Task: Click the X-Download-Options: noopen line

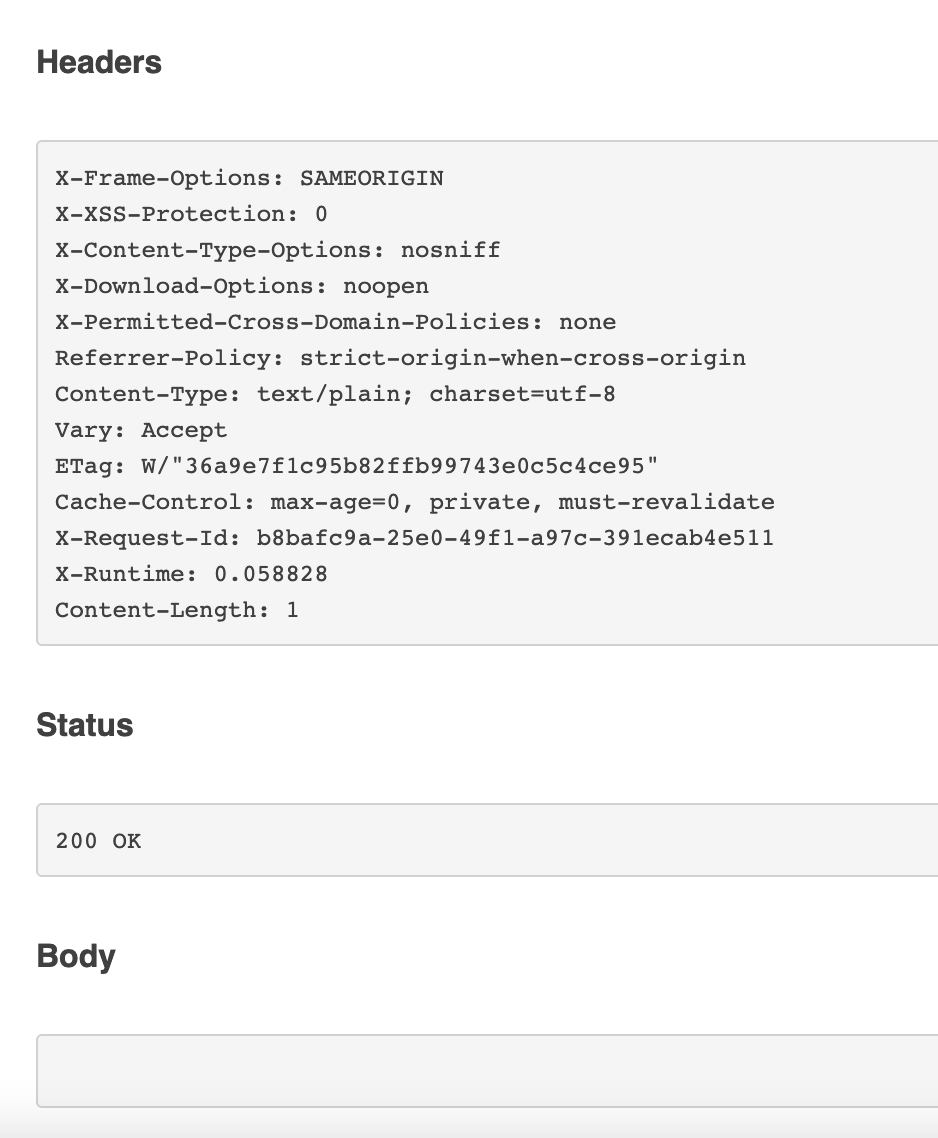Action: pos(242,287)
